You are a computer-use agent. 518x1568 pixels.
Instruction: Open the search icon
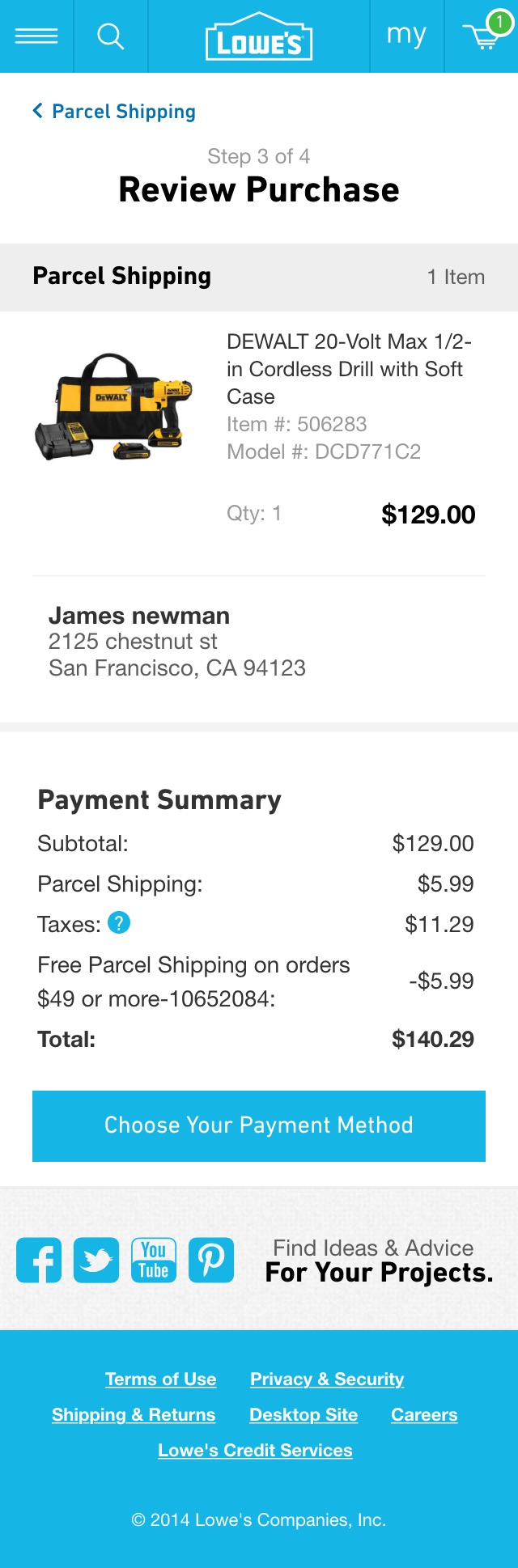tap(112, 34)
